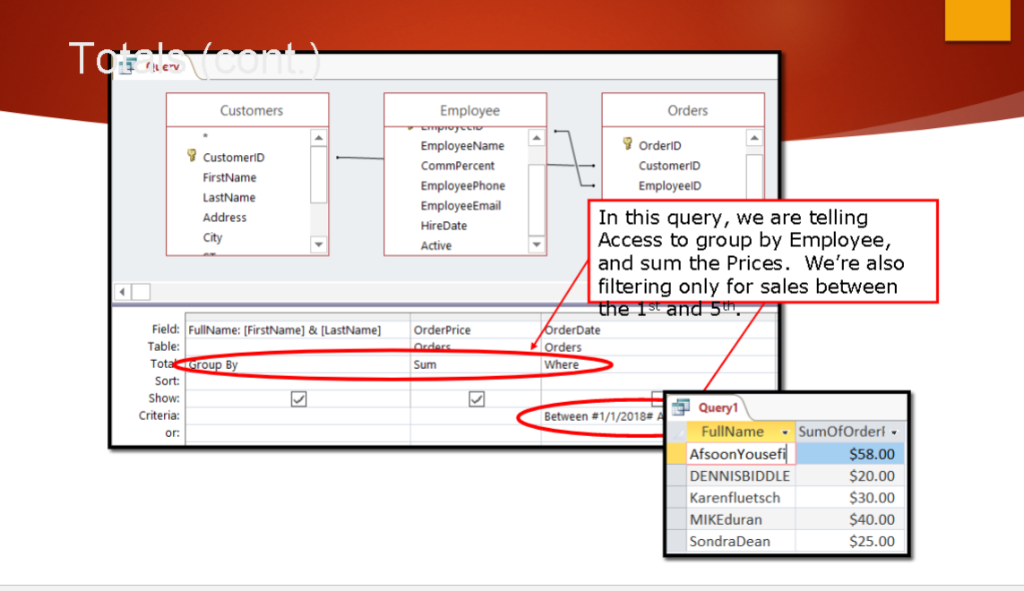
Task: Click the Group By total cell
Action: pyautogui.click(x=298, y=364)
